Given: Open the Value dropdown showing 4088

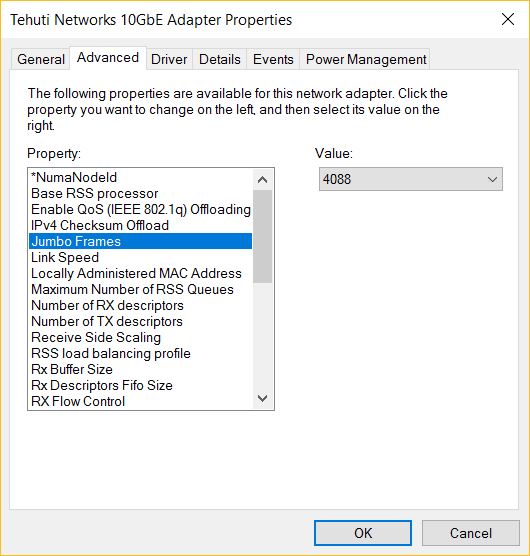Looking at the screenshot, I should pos(411,179).
